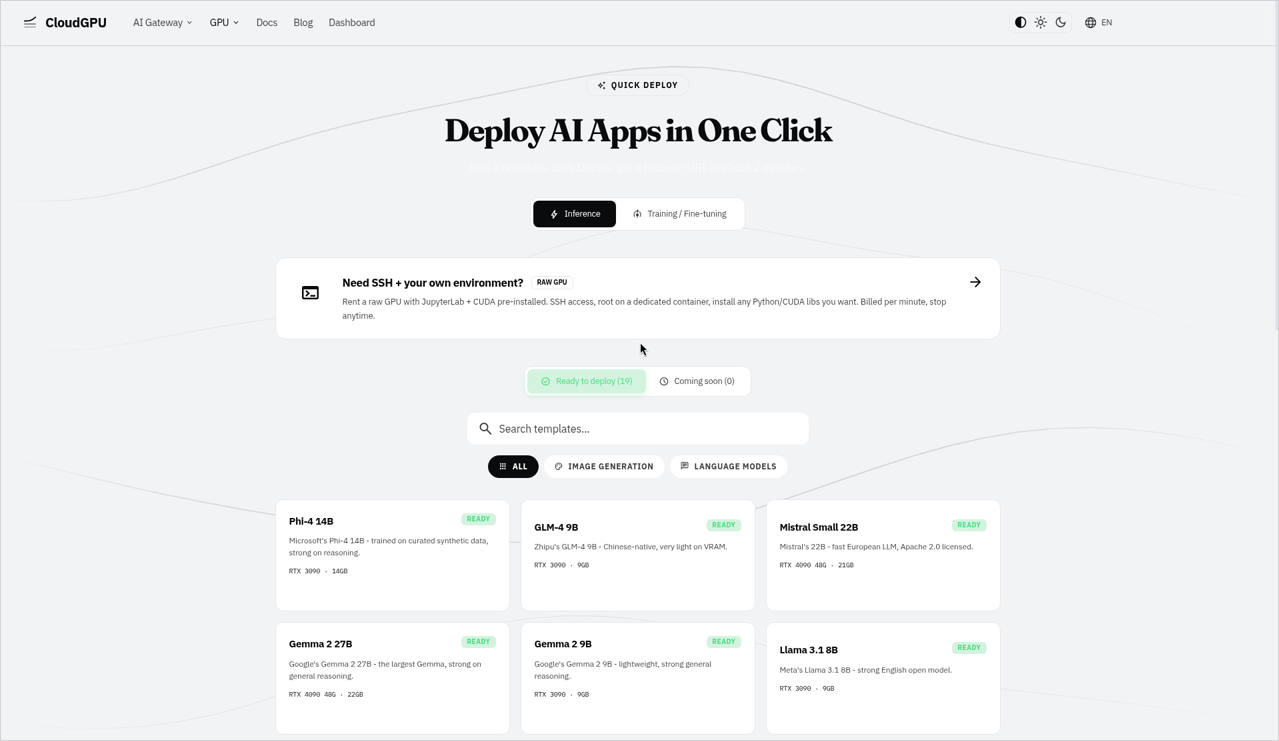The width and height of the screenshot is (1279, 741).
Task: Open the Blog page
Action: 303,22
